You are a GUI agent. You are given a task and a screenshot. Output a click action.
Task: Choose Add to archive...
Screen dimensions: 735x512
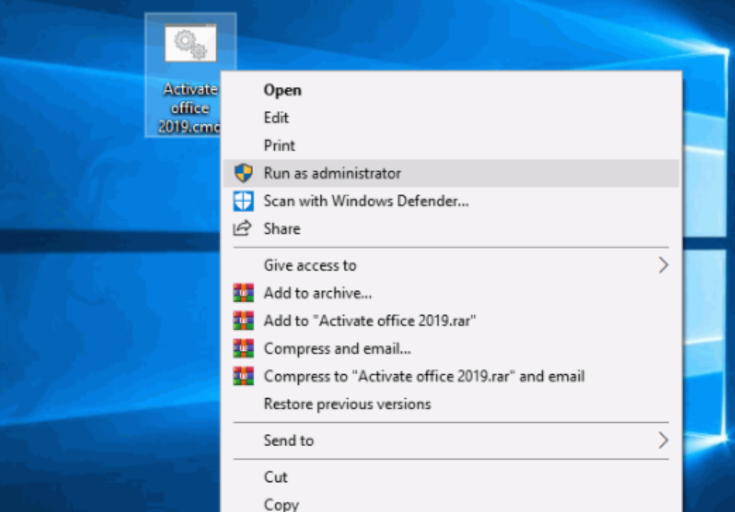click(451, 293)
